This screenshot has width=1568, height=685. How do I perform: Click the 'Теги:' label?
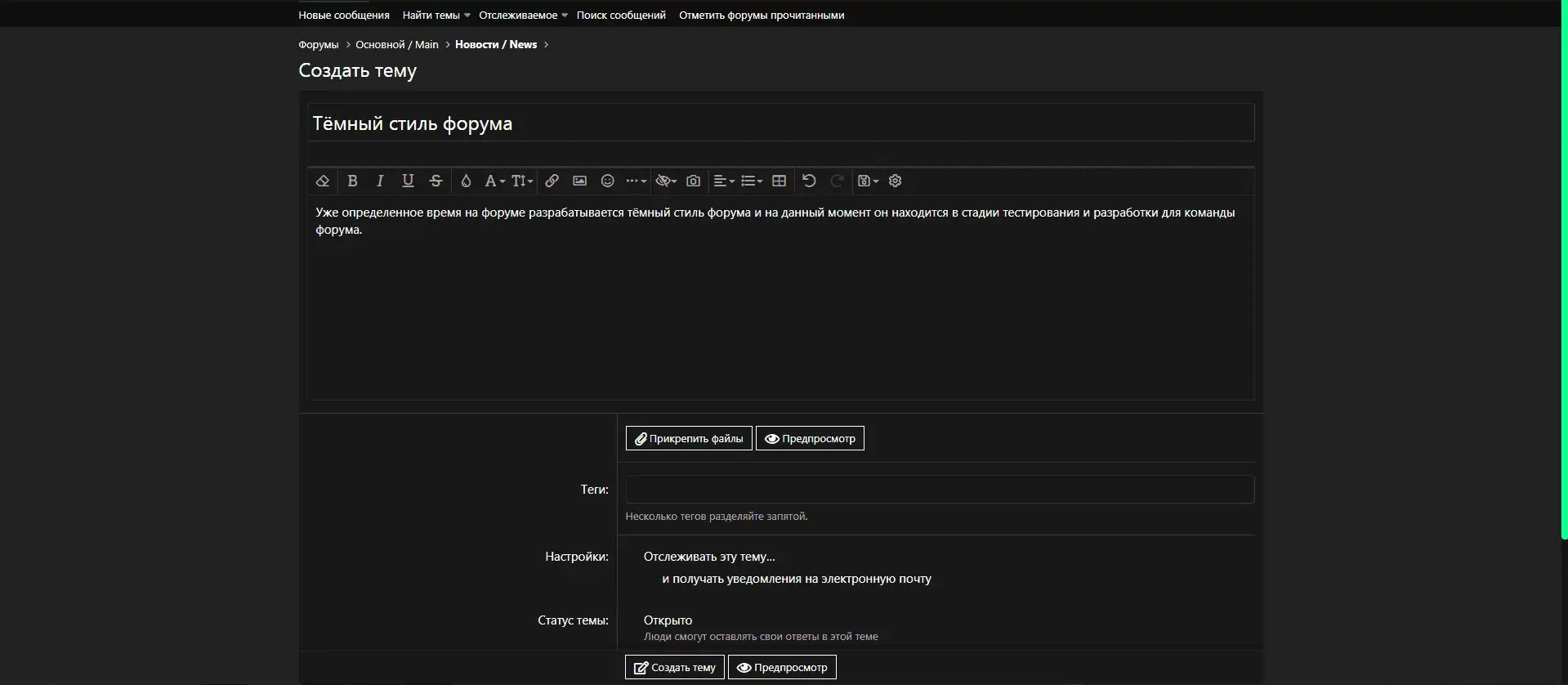595,490
